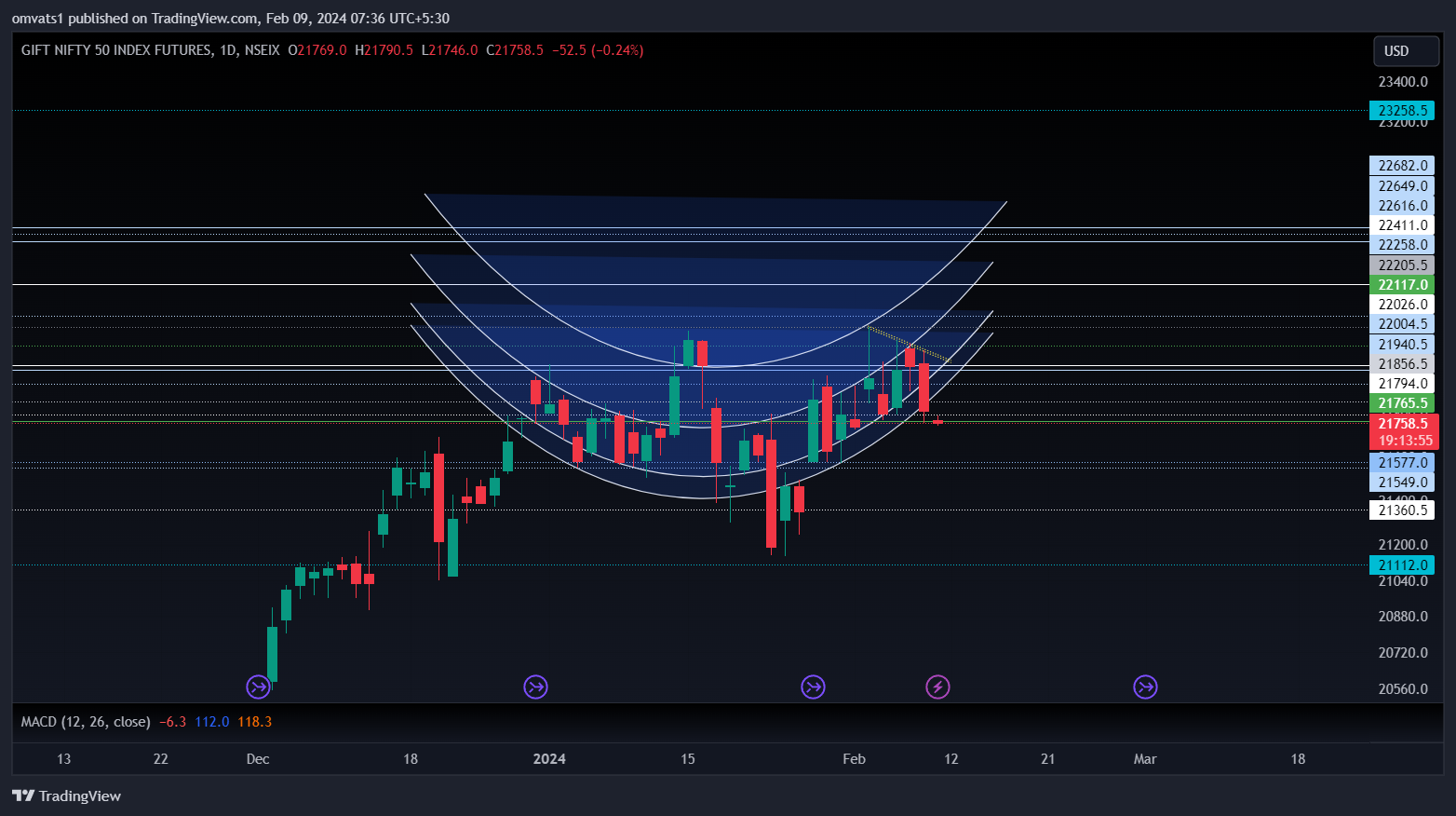
Task: Click the MACD histogram value -6.3
Action: pos(173,722)
